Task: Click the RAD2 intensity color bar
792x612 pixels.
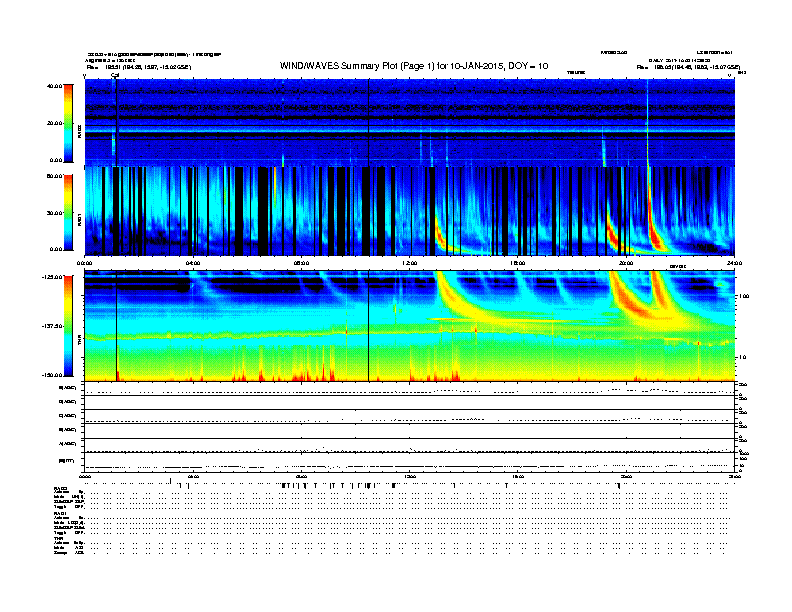Action: tap(68, 123)
